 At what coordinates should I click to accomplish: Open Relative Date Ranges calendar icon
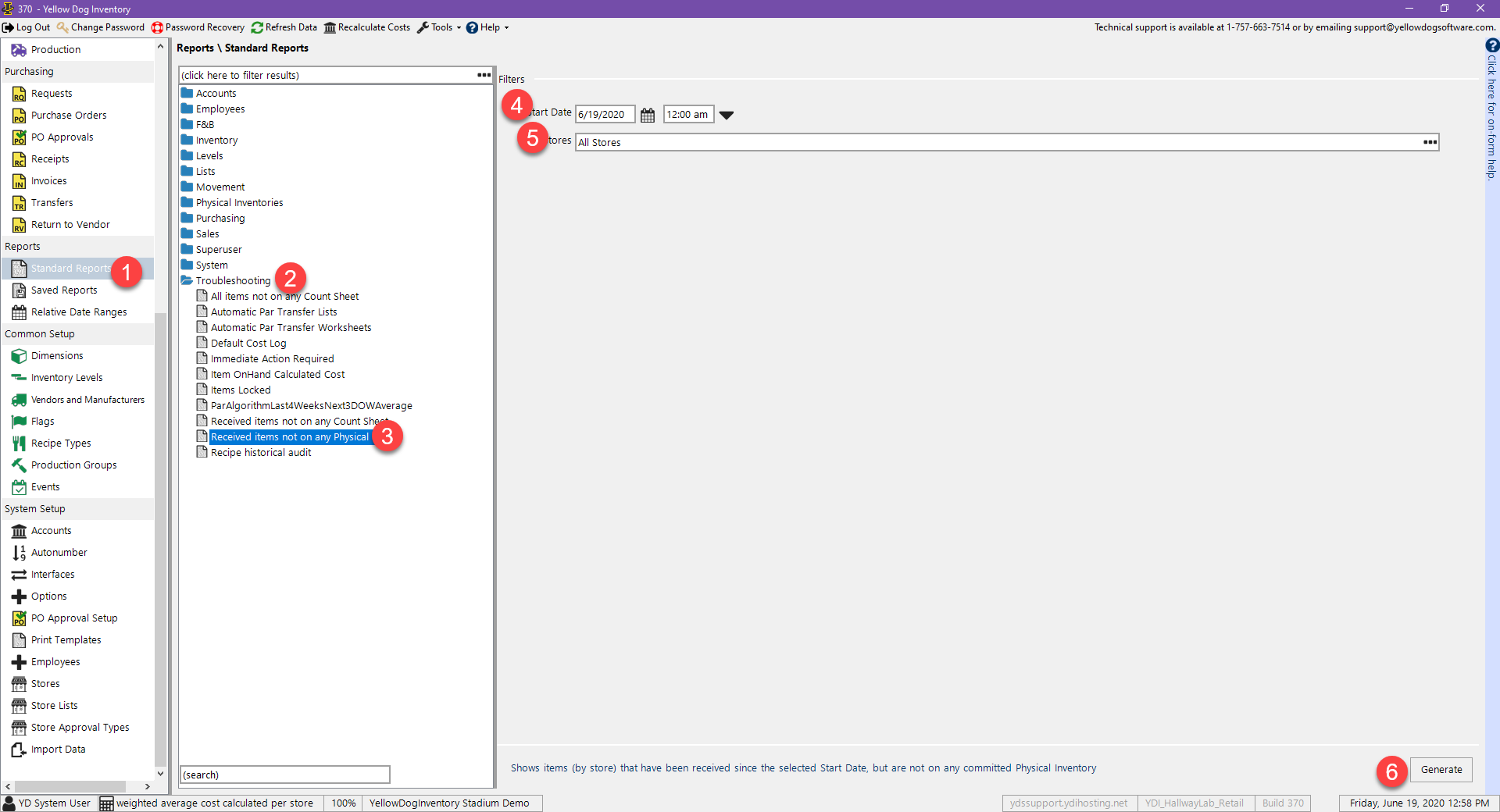19,312
